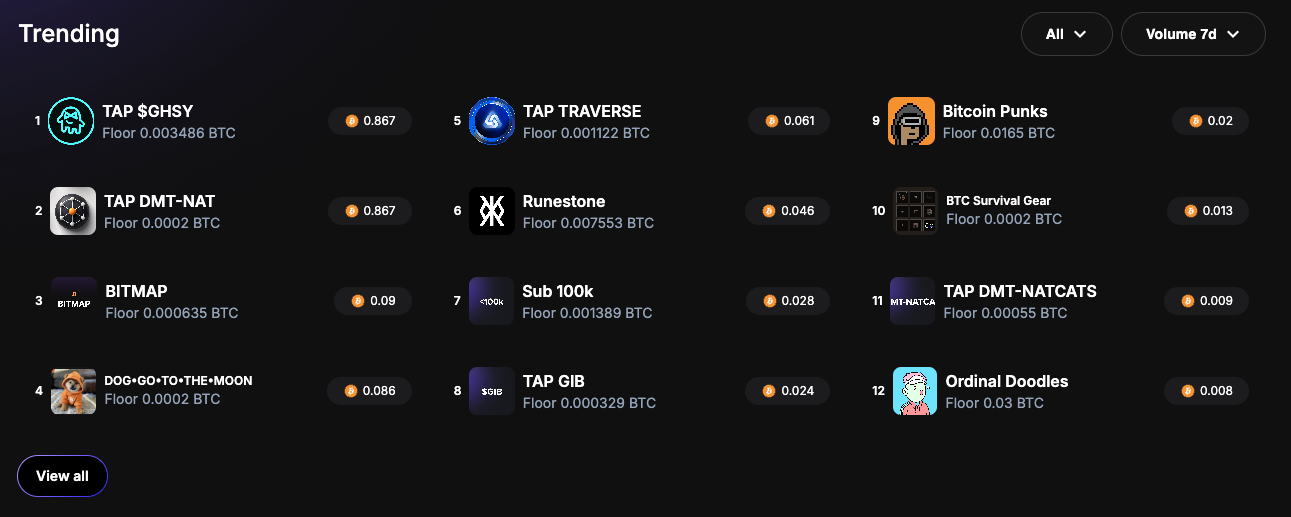Click the 0.02 volume badge for Bitcoin Punks
1291x517 pixels.
(x=1210, y=121)
